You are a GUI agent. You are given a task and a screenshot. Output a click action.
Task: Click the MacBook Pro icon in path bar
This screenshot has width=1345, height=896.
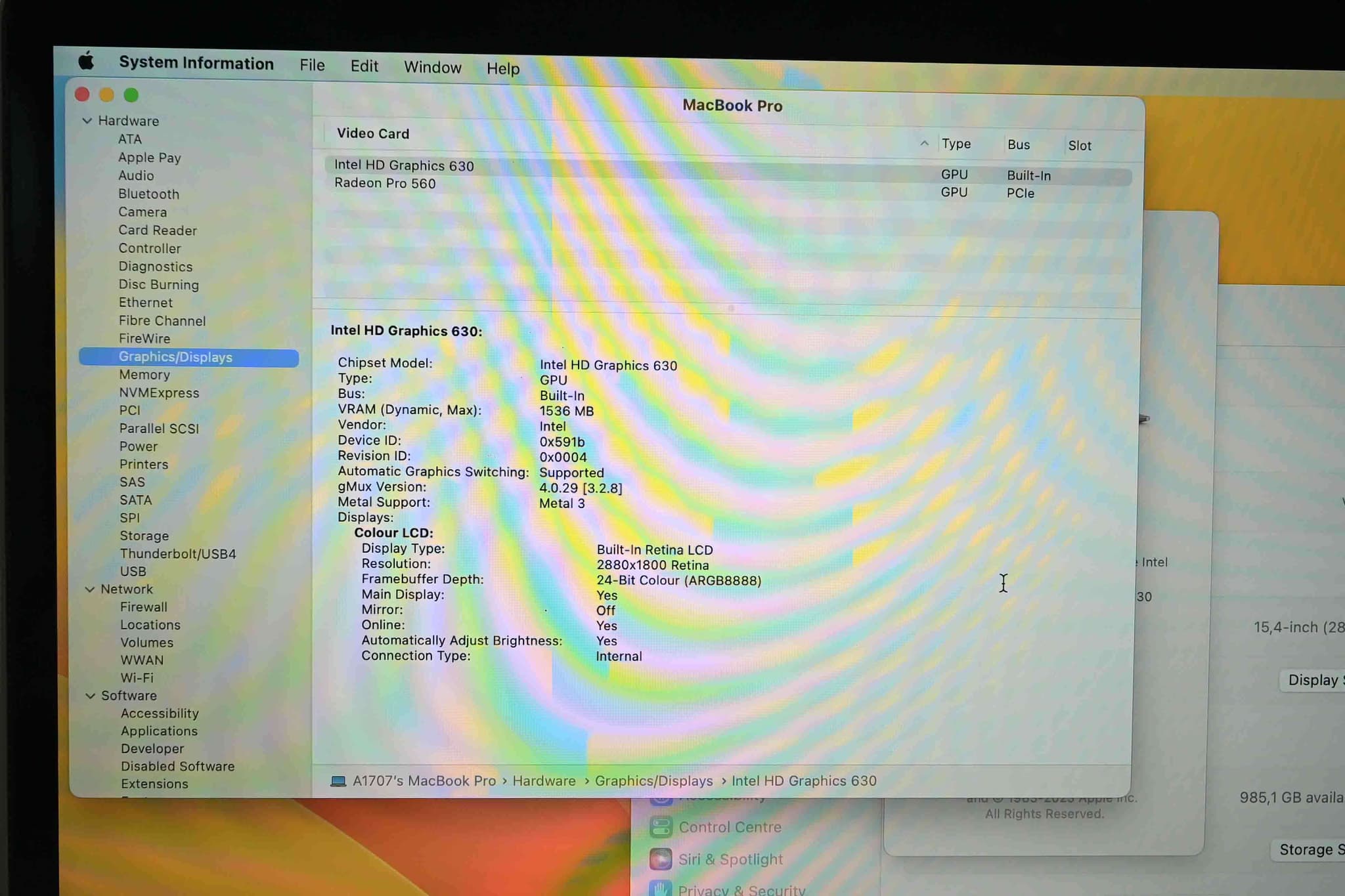click(x=338, y=781)
